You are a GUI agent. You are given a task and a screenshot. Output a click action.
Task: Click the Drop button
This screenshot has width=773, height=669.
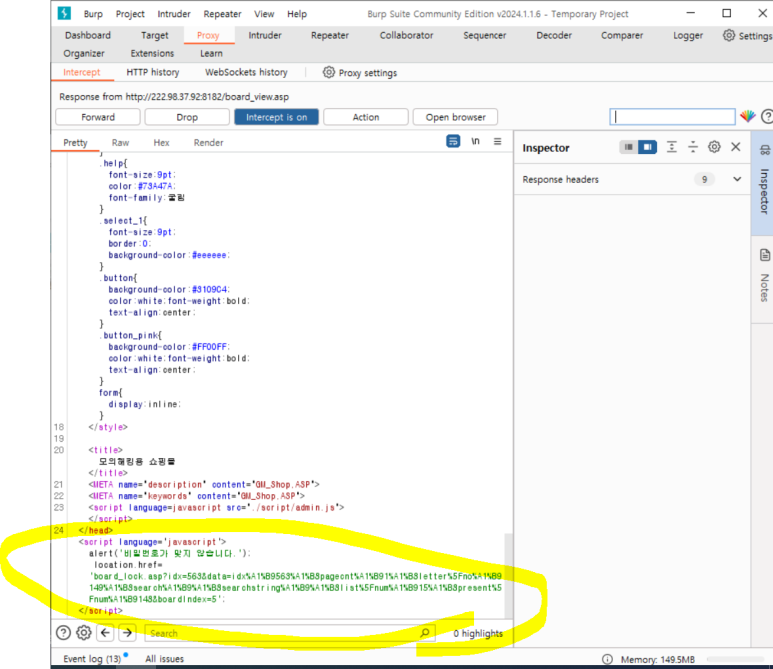coord(187,117)
